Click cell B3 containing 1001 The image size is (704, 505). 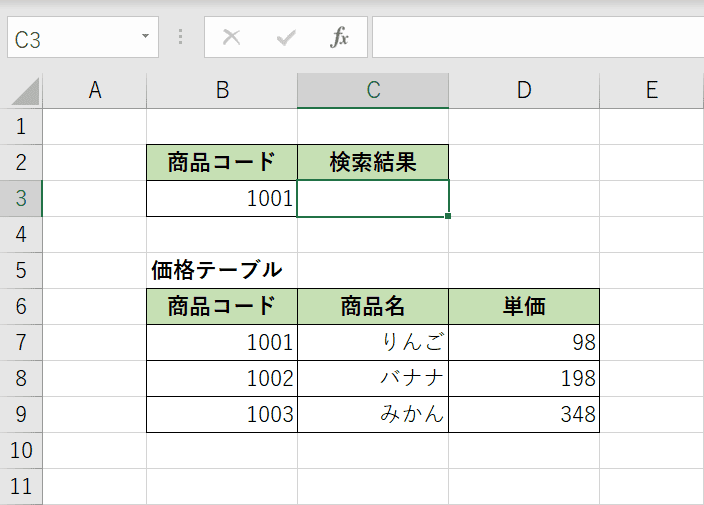point(222,198)
